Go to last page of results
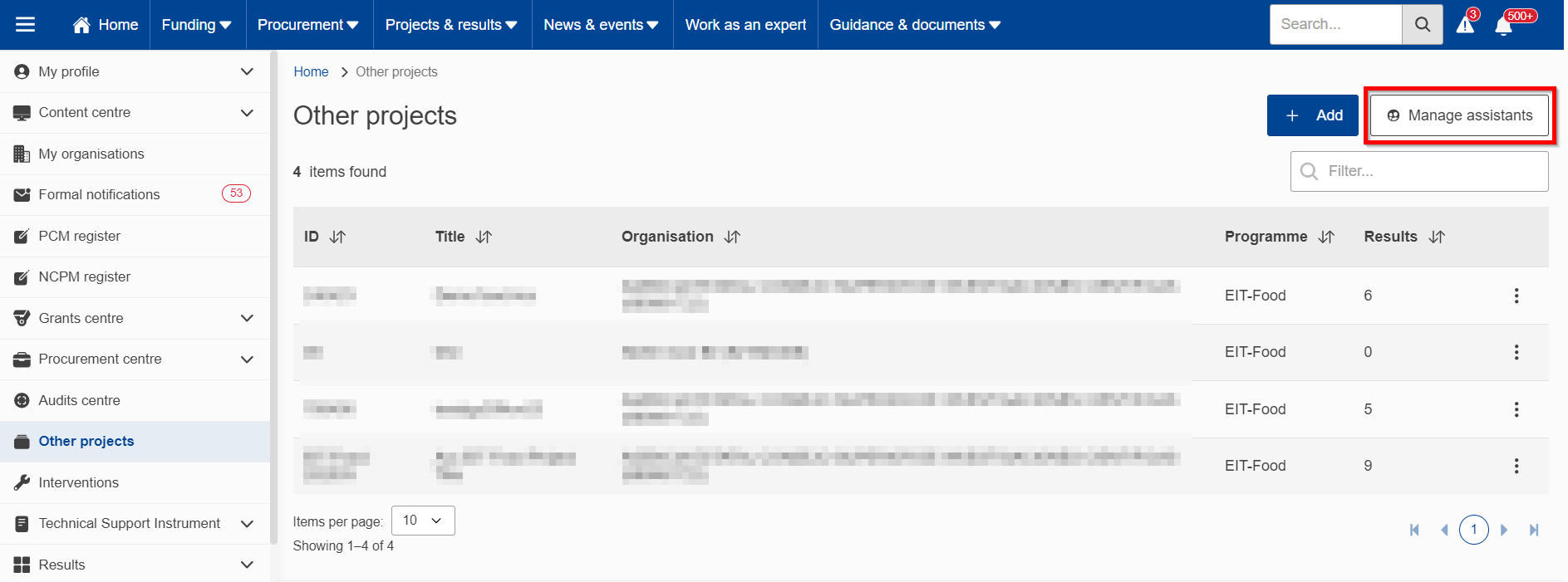1568x582 pixels. click(1534, 530)
